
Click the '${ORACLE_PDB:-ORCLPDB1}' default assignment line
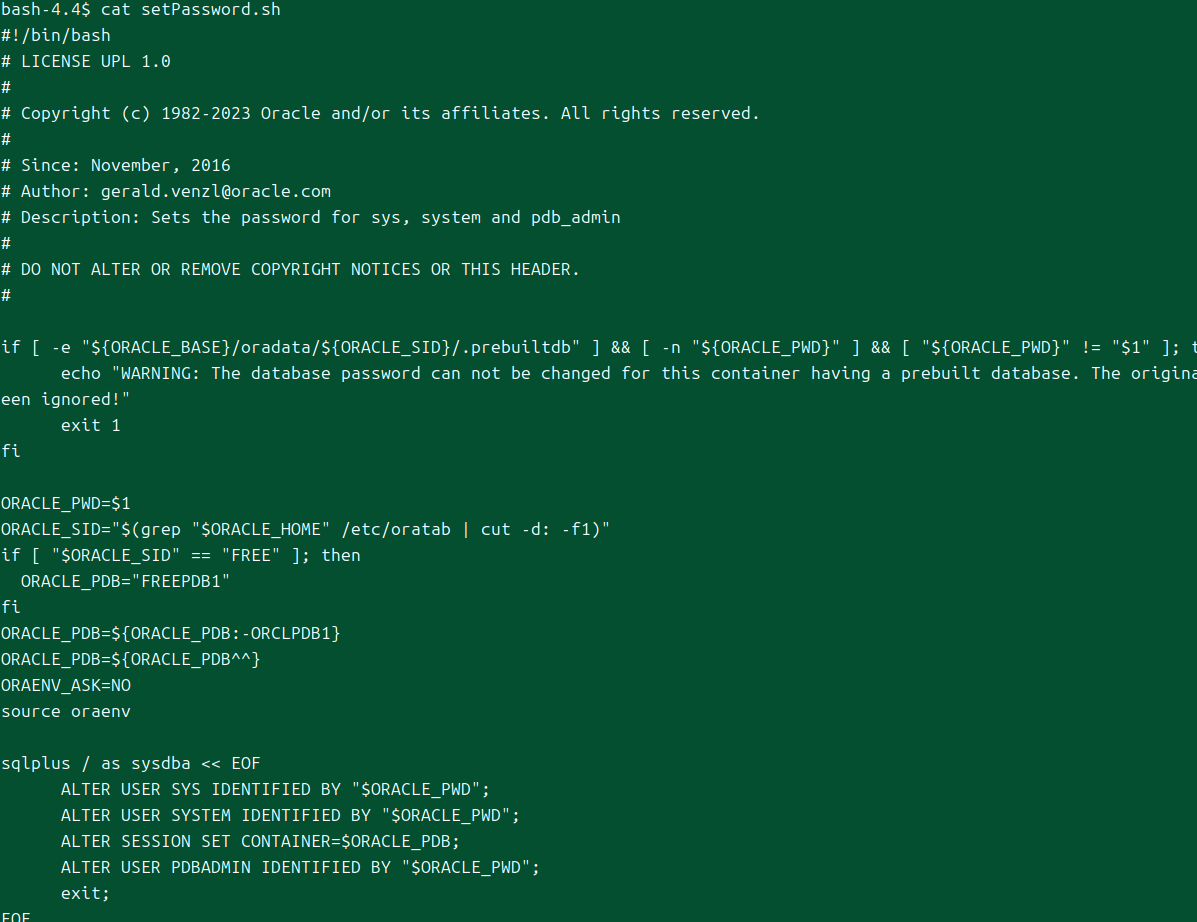pos(171,634)
